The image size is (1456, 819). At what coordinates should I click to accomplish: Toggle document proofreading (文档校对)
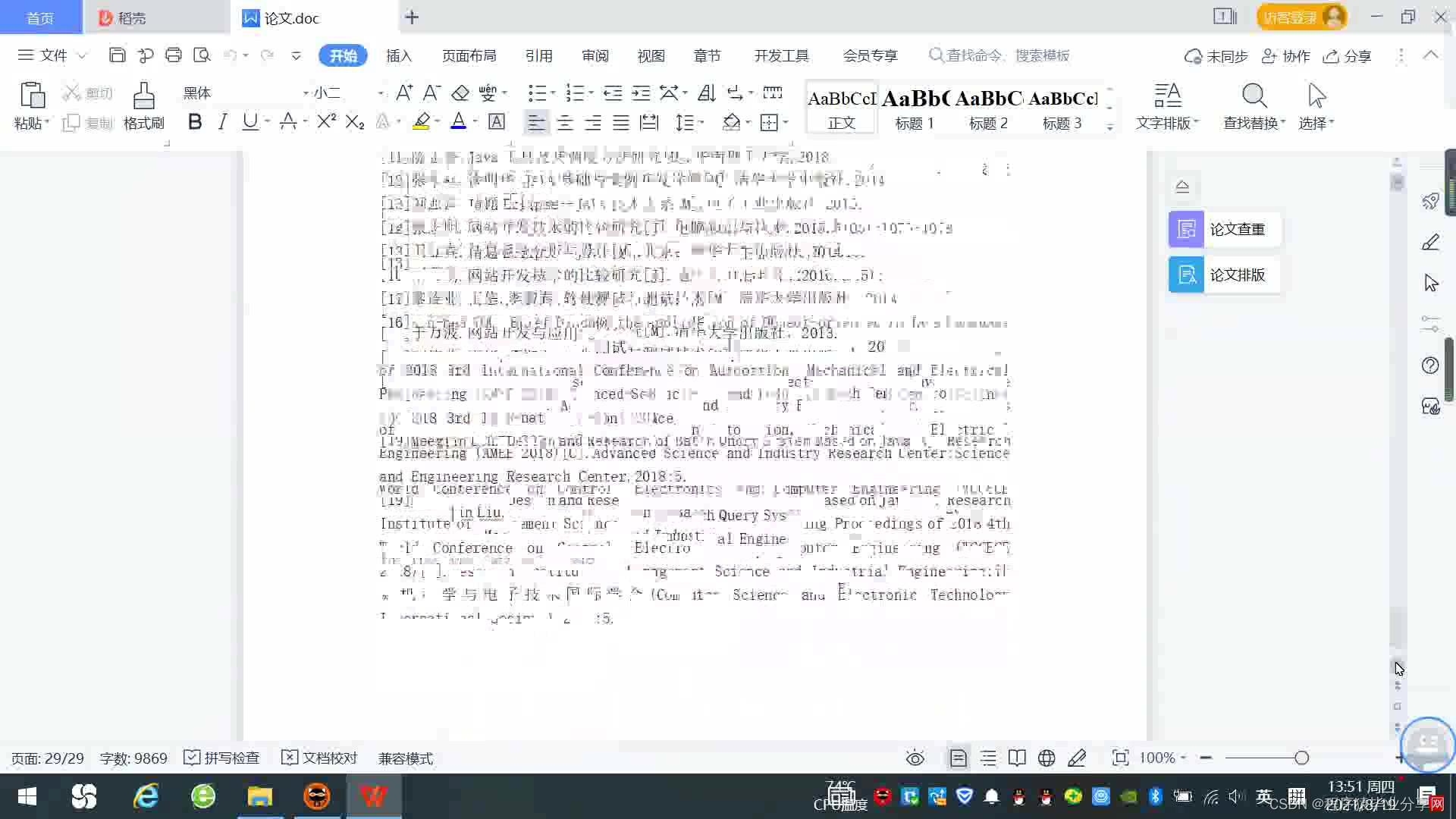point(319,758)
